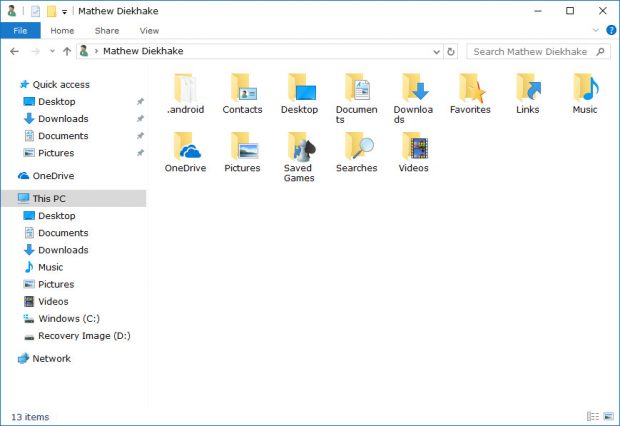Viewport: 620px width, 426px height.
Task: Select Desktop under This PC
Action: (57, 216)
